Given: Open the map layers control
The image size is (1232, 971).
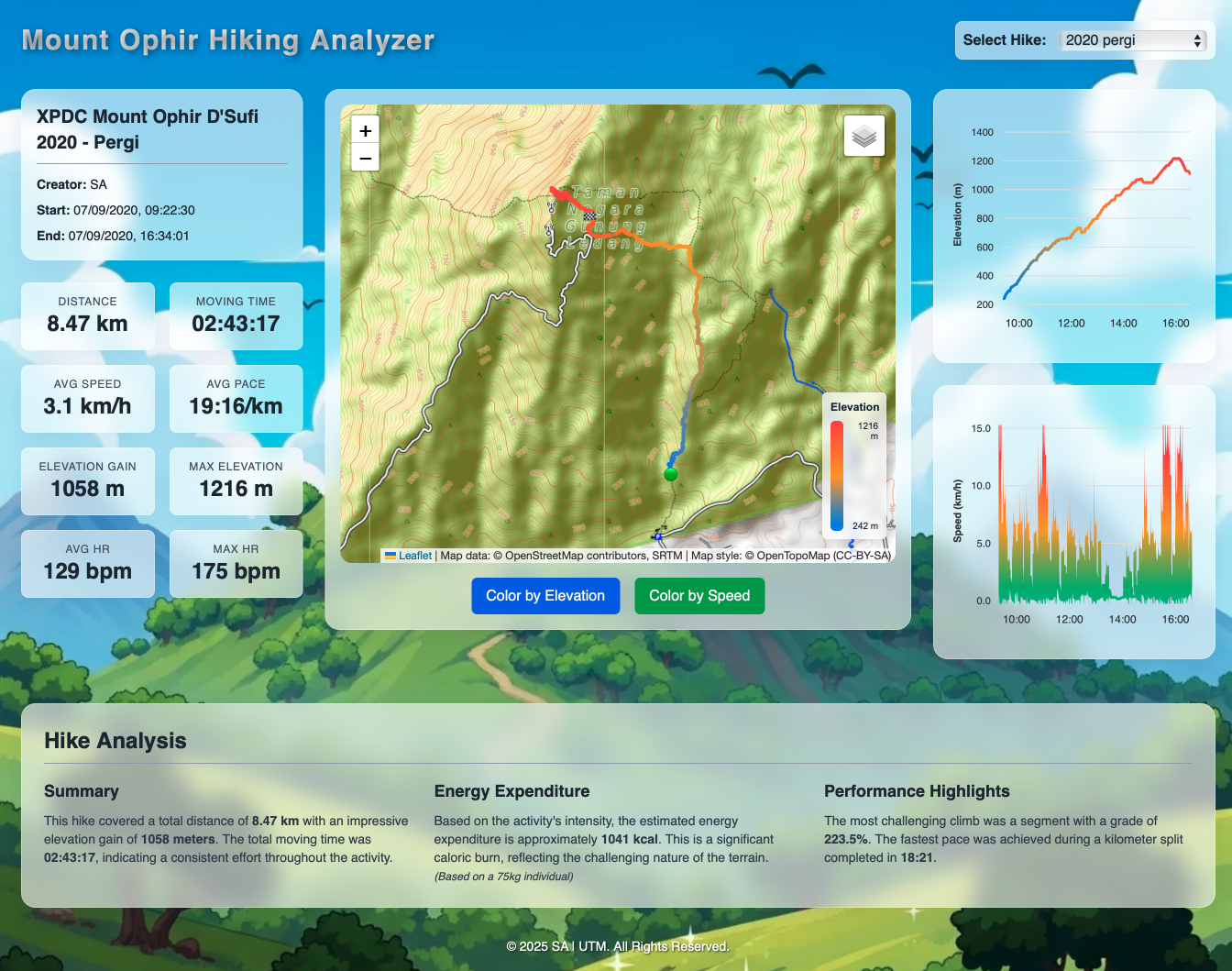Looking at the screenshot, I should click(x=863, y=137).
